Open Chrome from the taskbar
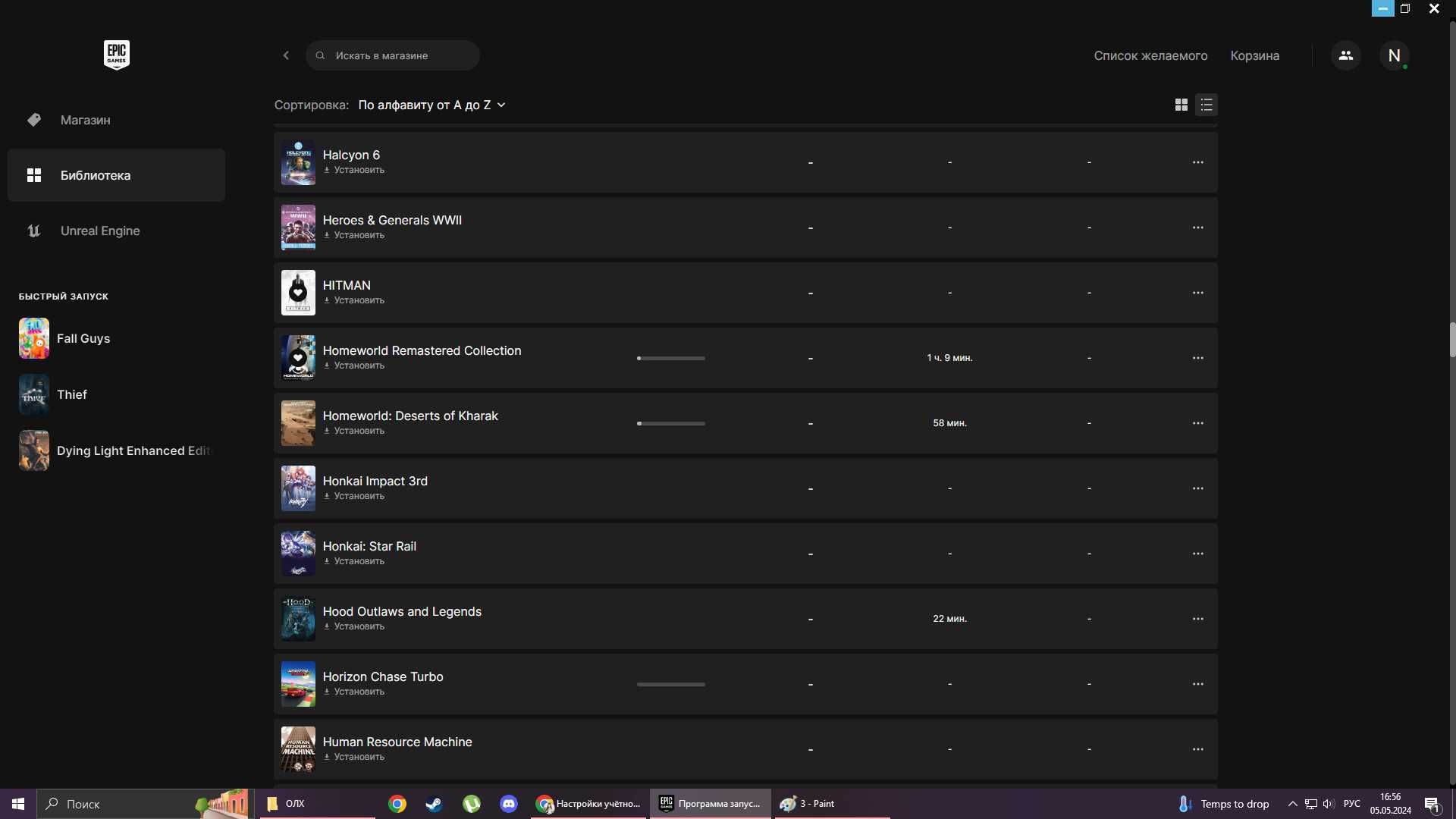1456x819 pixels. [x=397, y=804]
